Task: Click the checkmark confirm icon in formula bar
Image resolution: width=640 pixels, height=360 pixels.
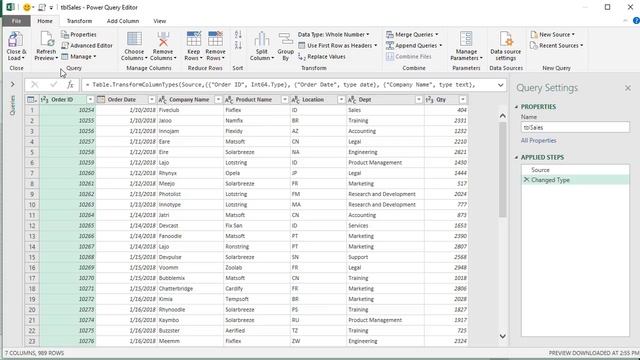Action: [53, 85]
